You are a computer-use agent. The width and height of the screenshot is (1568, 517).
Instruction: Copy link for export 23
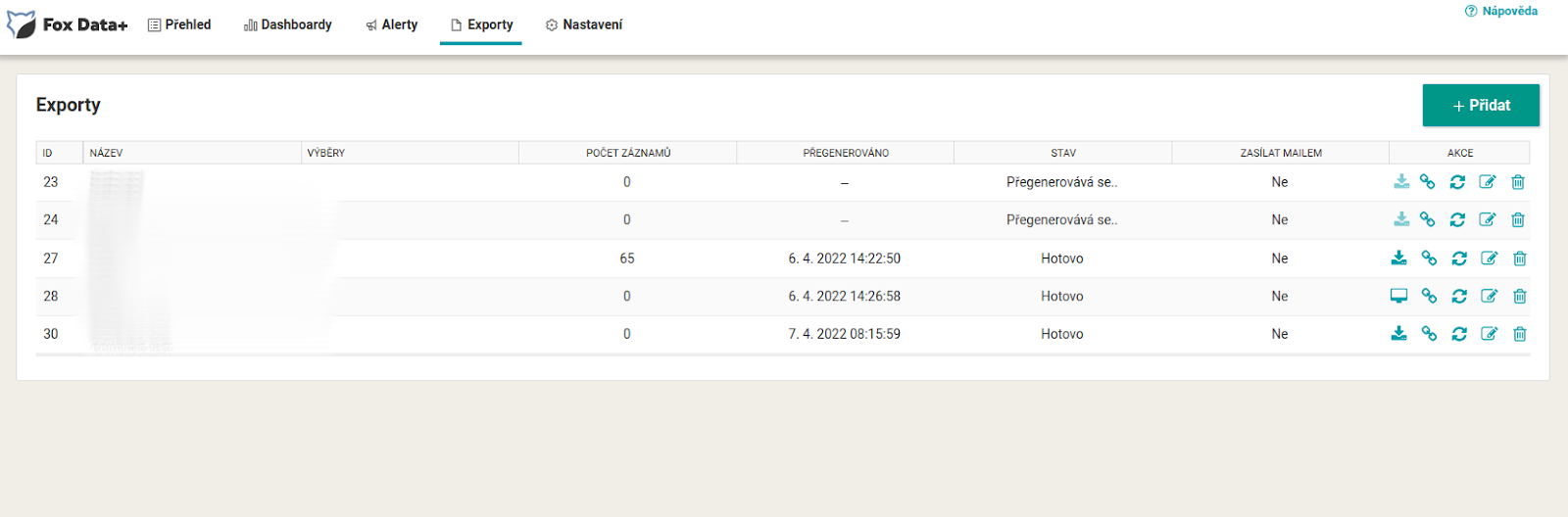[1428, 182]
